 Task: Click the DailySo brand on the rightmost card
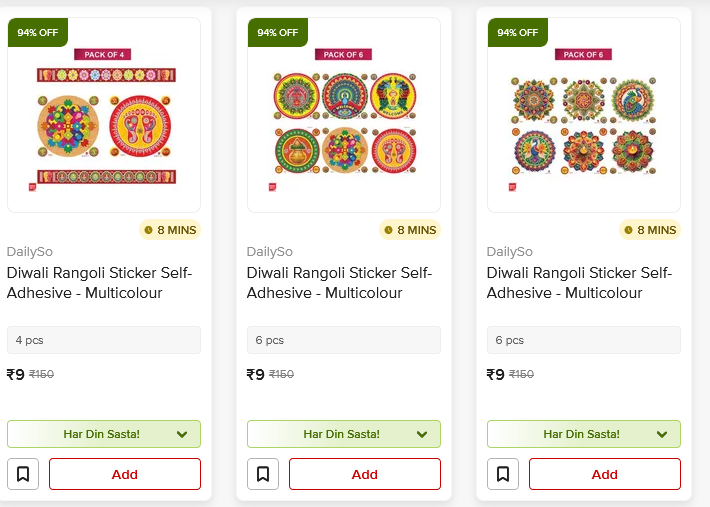(510, 252)
